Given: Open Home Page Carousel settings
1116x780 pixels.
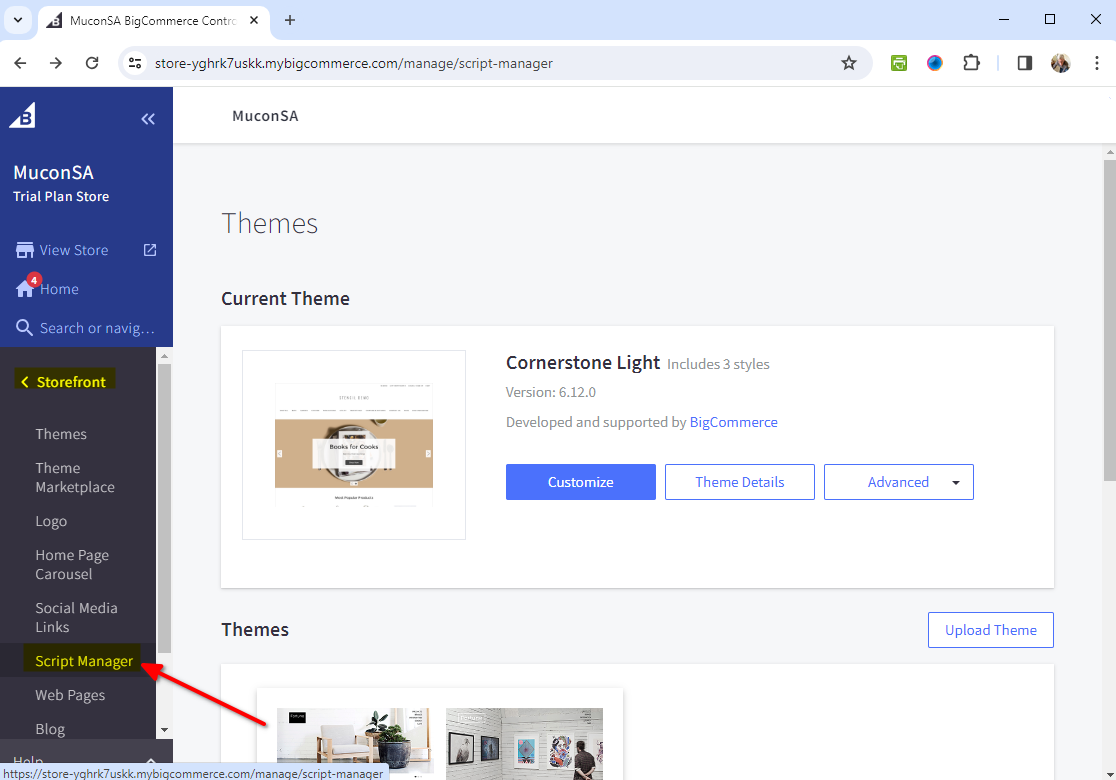Looking at the screenshot, I should pyautogui.click(x=72, y=564).
